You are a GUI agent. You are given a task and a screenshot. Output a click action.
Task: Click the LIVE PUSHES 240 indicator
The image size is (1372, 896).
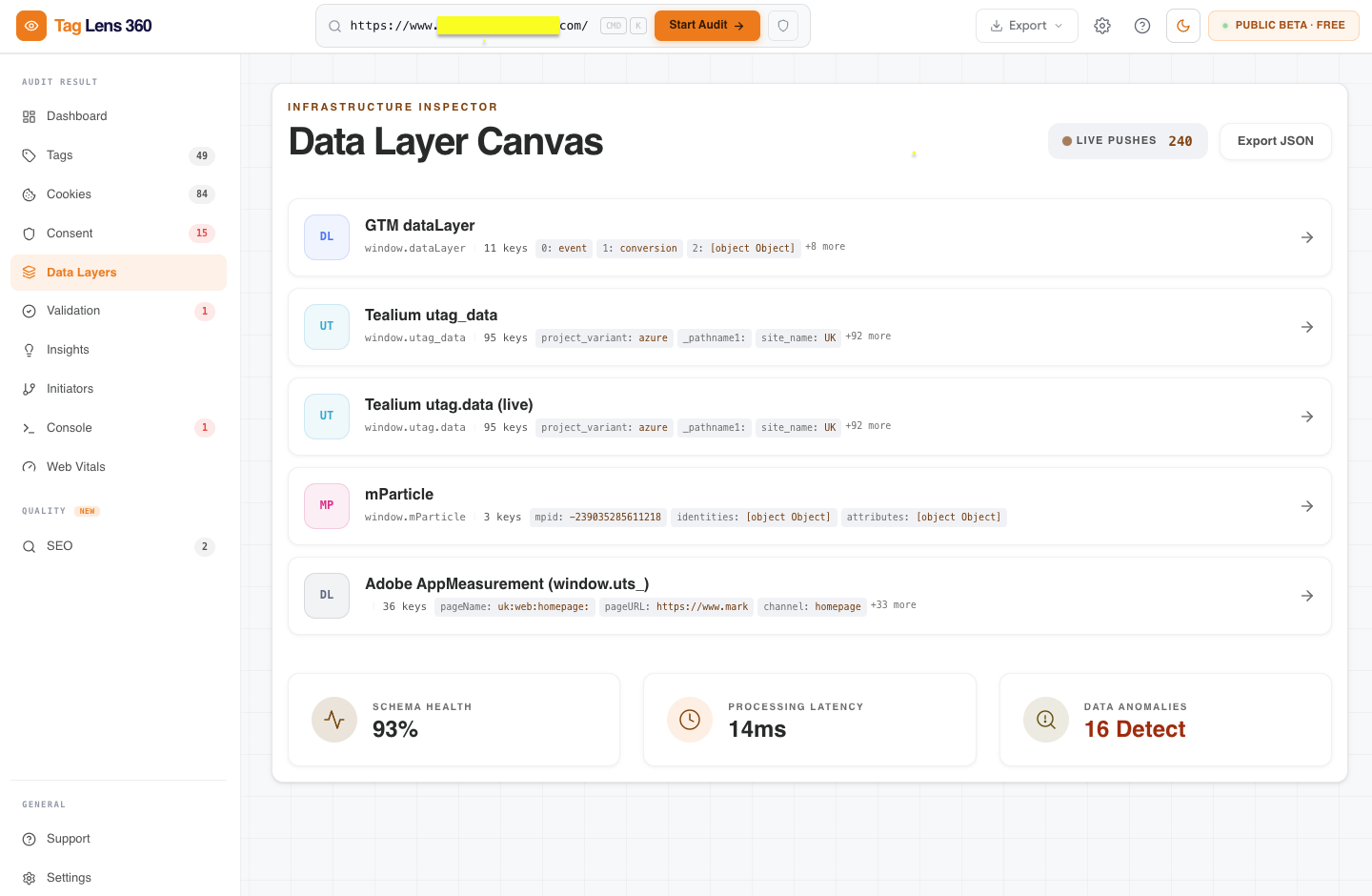point(1128,141)
